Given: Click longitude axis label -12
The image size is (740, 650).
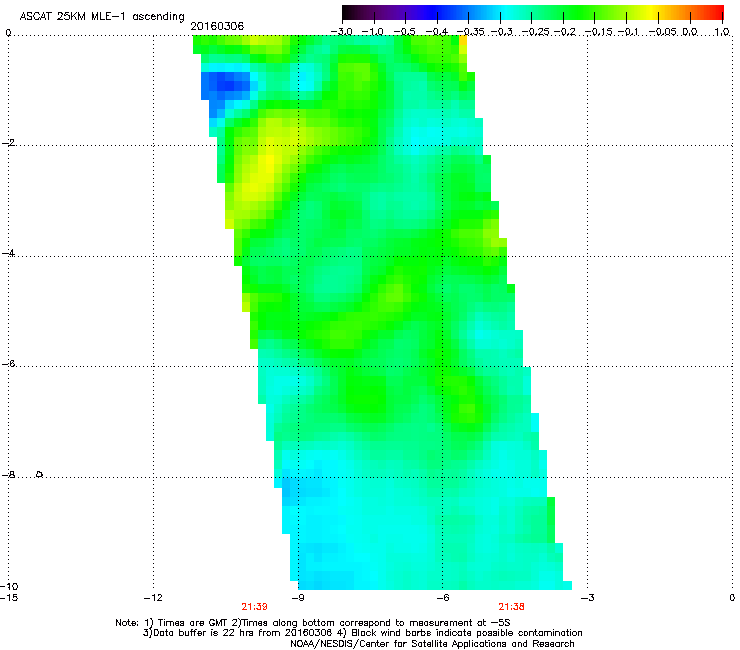Looking at the screenshot, I should click(x=153, y=598).
